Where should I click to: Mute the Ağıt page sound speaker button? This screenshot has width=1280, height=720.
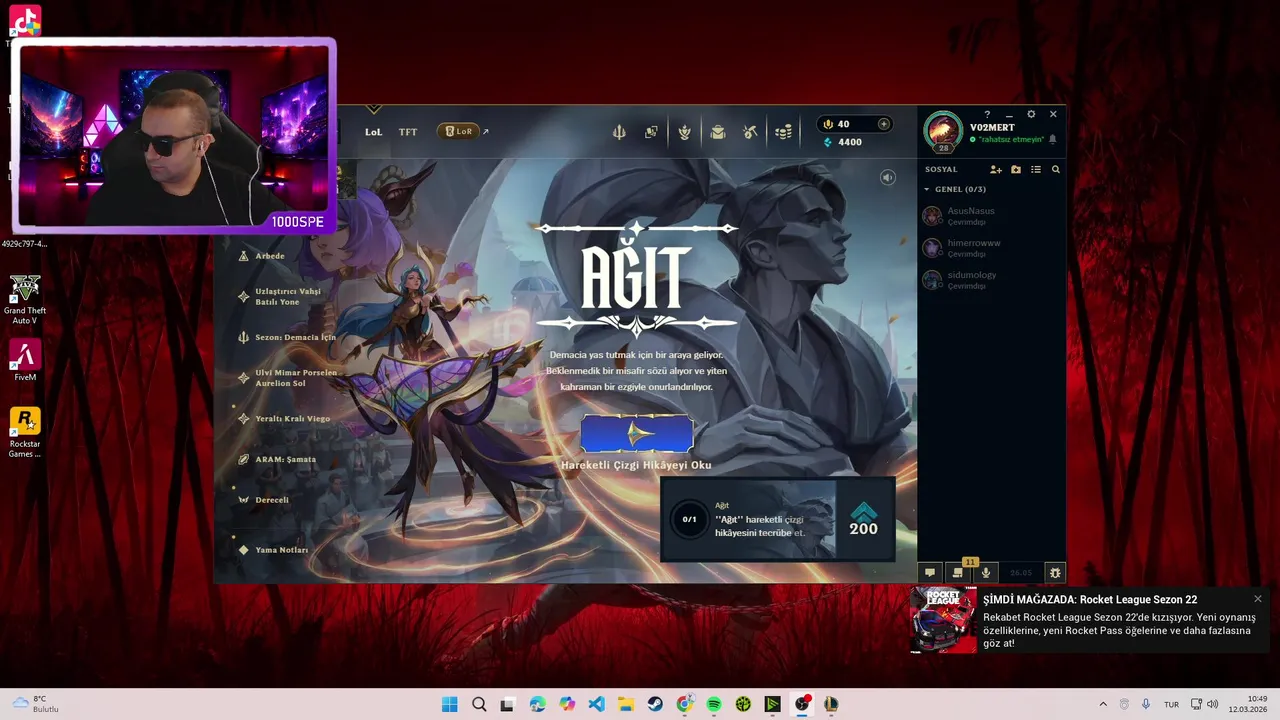[887, 177]
